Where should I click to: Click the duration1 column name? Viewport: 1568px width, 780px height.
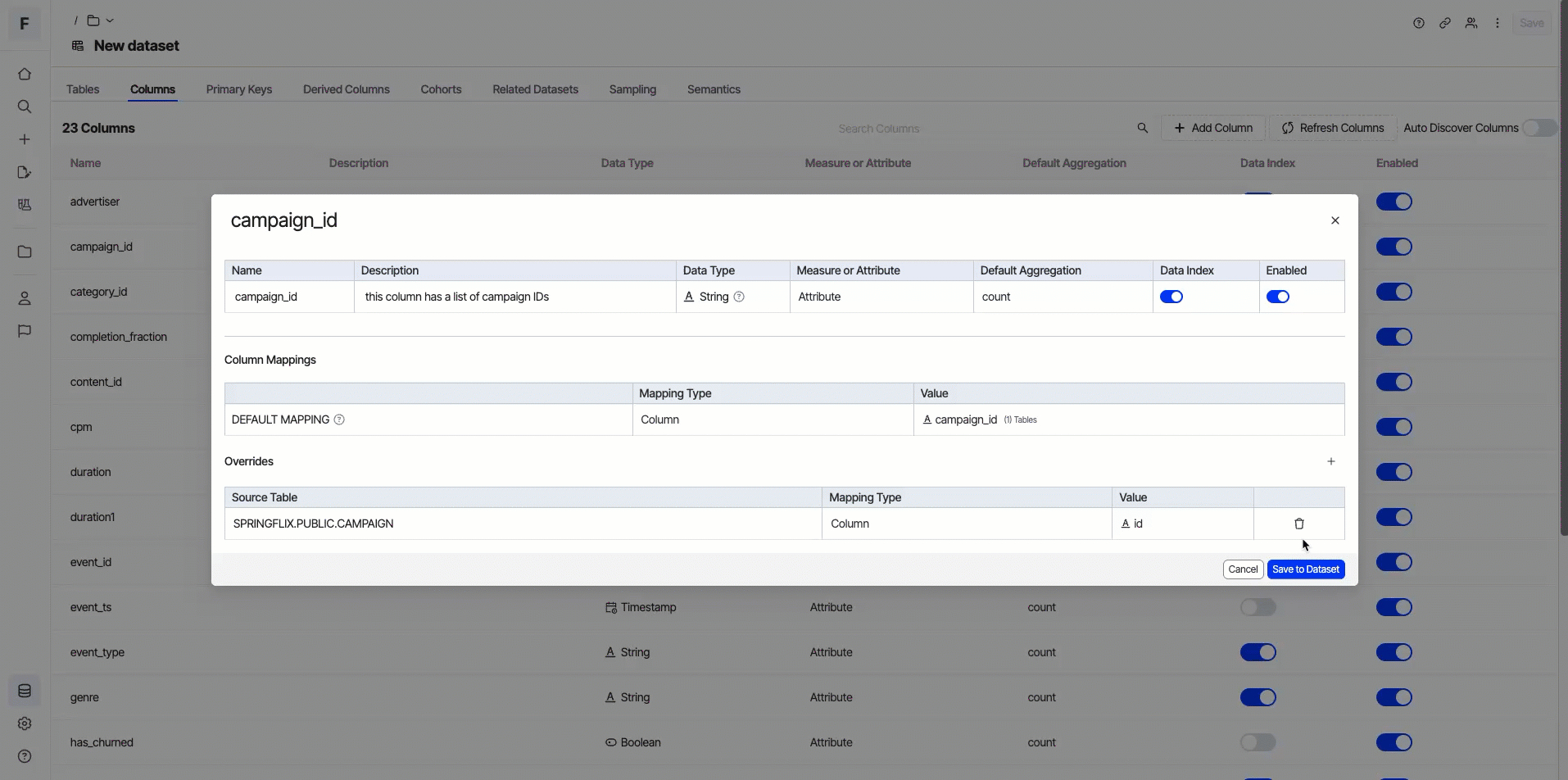pyautogui.click(x=93, y=517)
